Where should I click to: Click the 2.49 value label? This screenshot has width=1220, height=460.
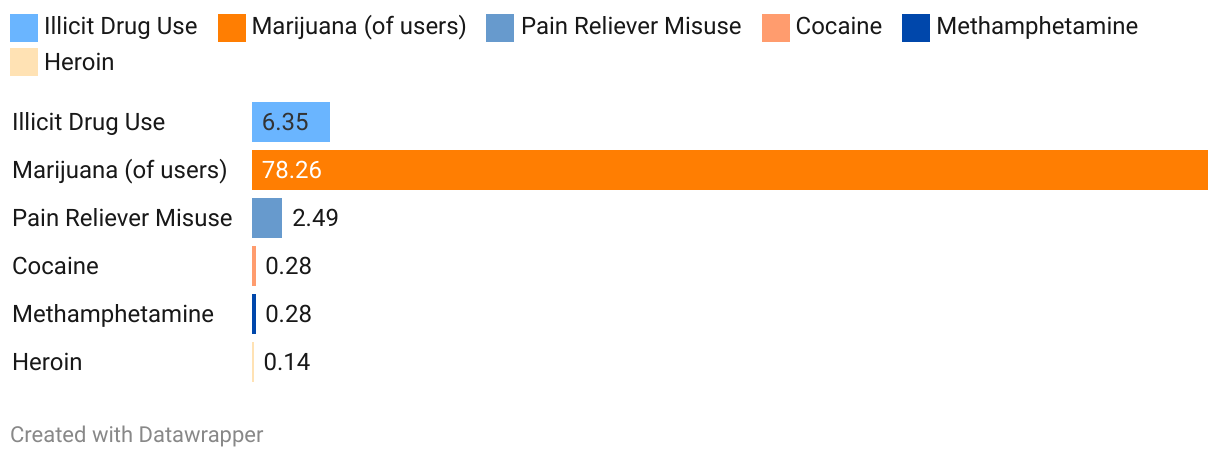coord(315,218)
